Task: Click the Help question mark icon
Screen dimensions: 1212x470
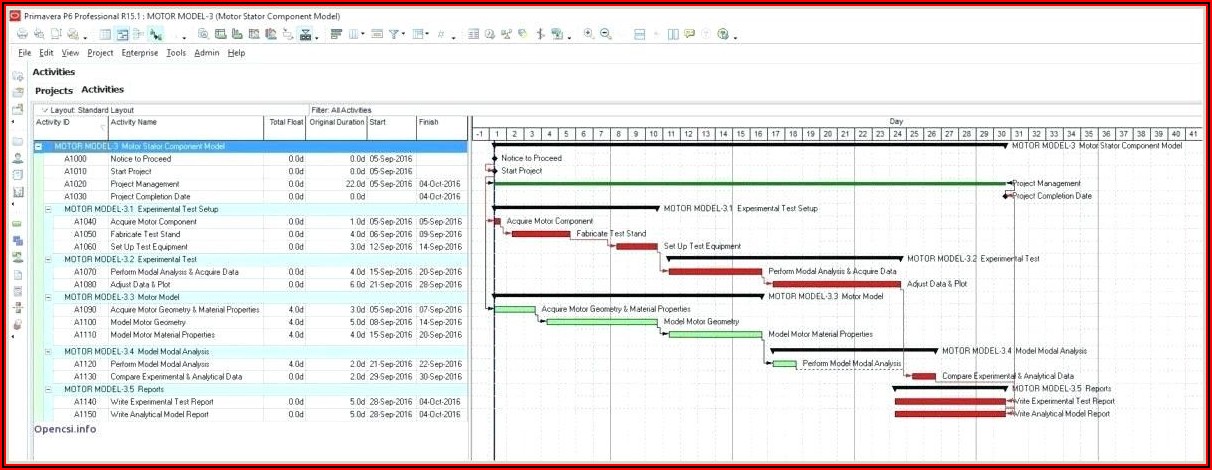Action: pos(722,34)
